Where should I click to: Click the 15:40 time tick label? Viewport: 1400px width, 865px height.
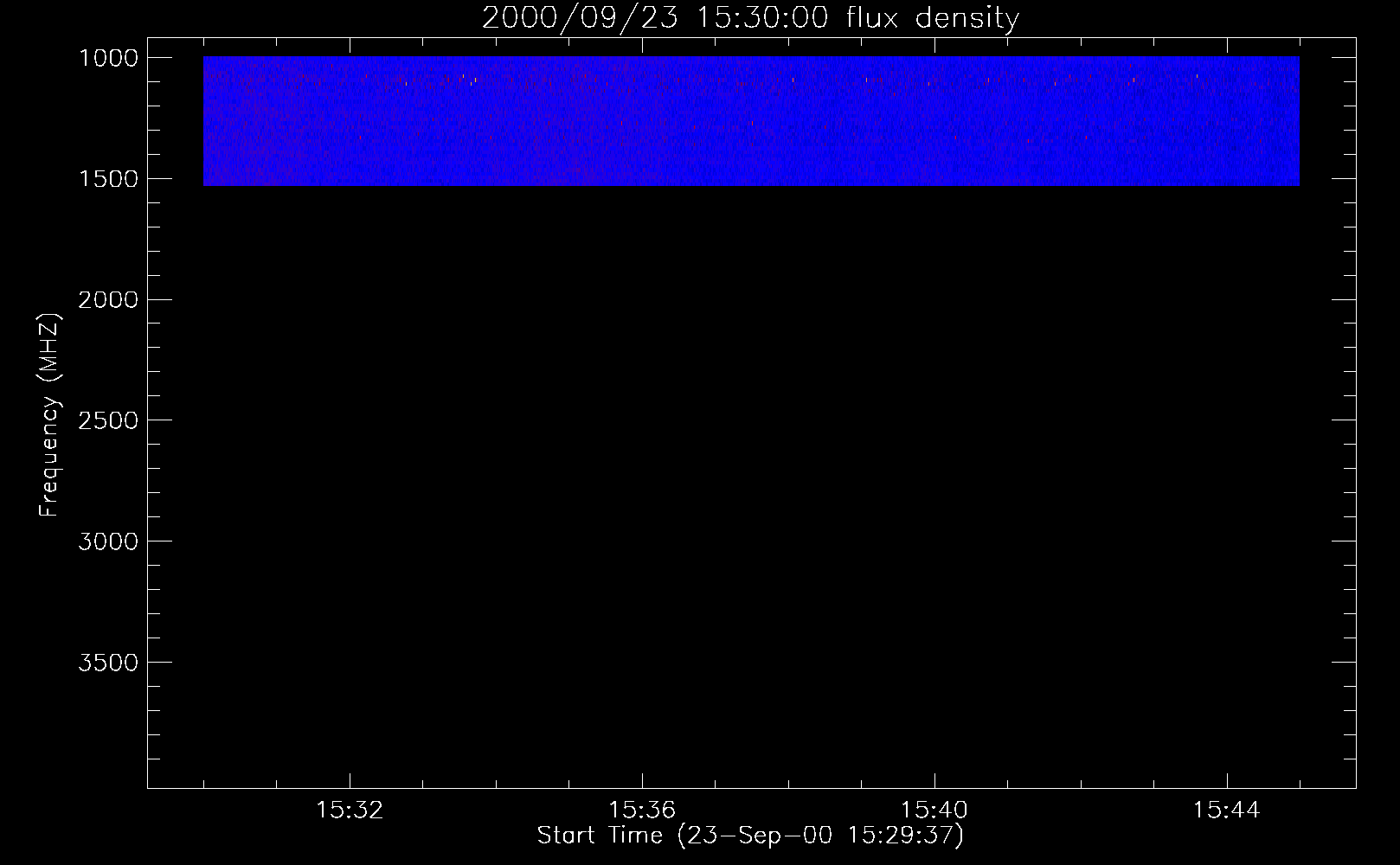(934, 811)
